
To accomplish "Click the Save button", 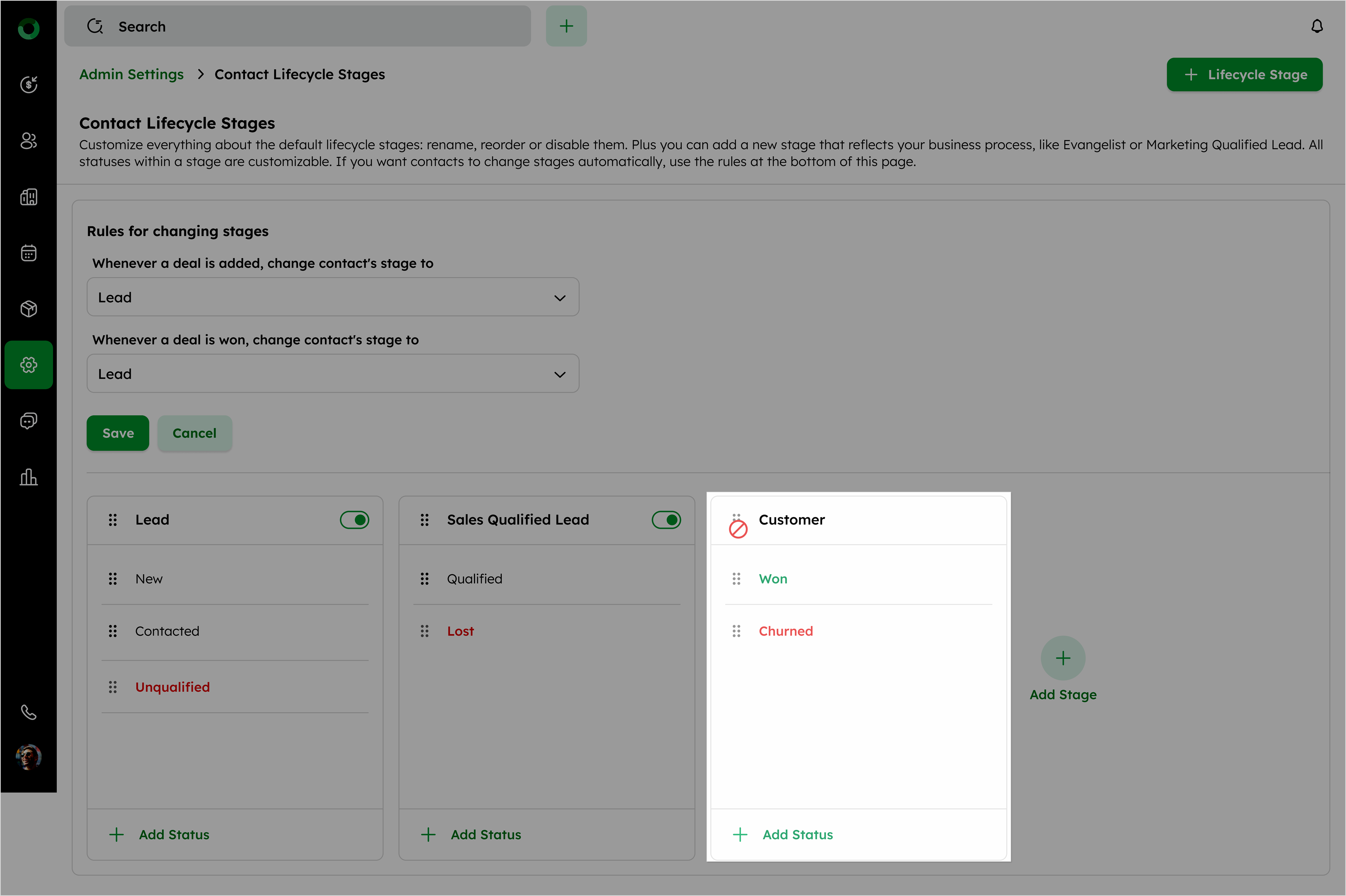I will point(118,433).
